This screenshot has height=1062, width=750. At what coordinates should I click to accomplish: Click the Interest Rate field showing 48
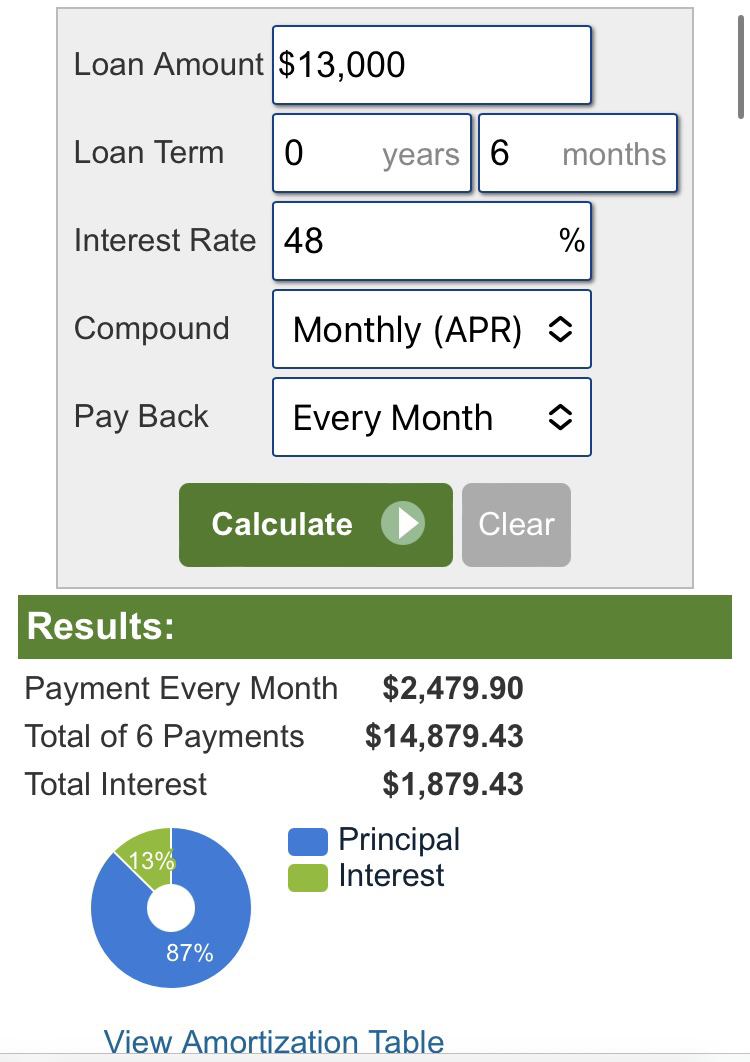pyautogui.click(x=432, y=241)
